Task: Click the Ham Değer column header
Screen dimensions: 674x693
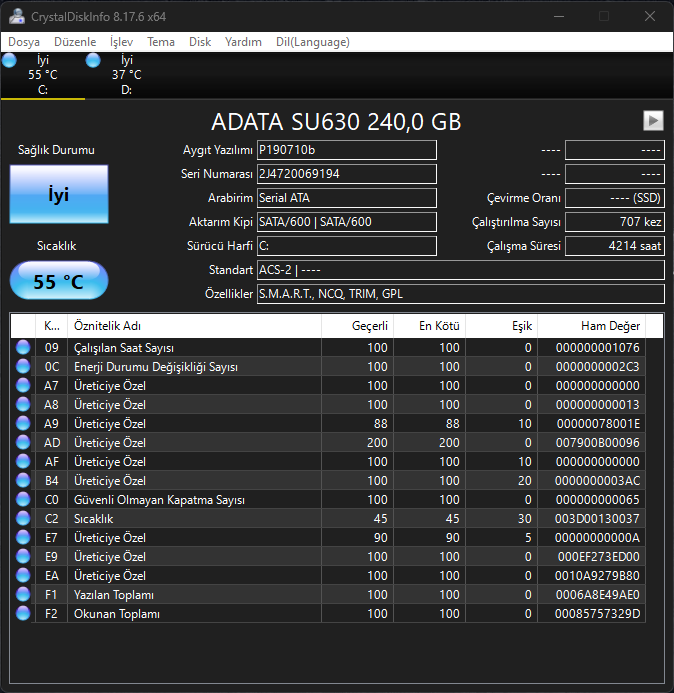Action: click(x=590, y=326)
